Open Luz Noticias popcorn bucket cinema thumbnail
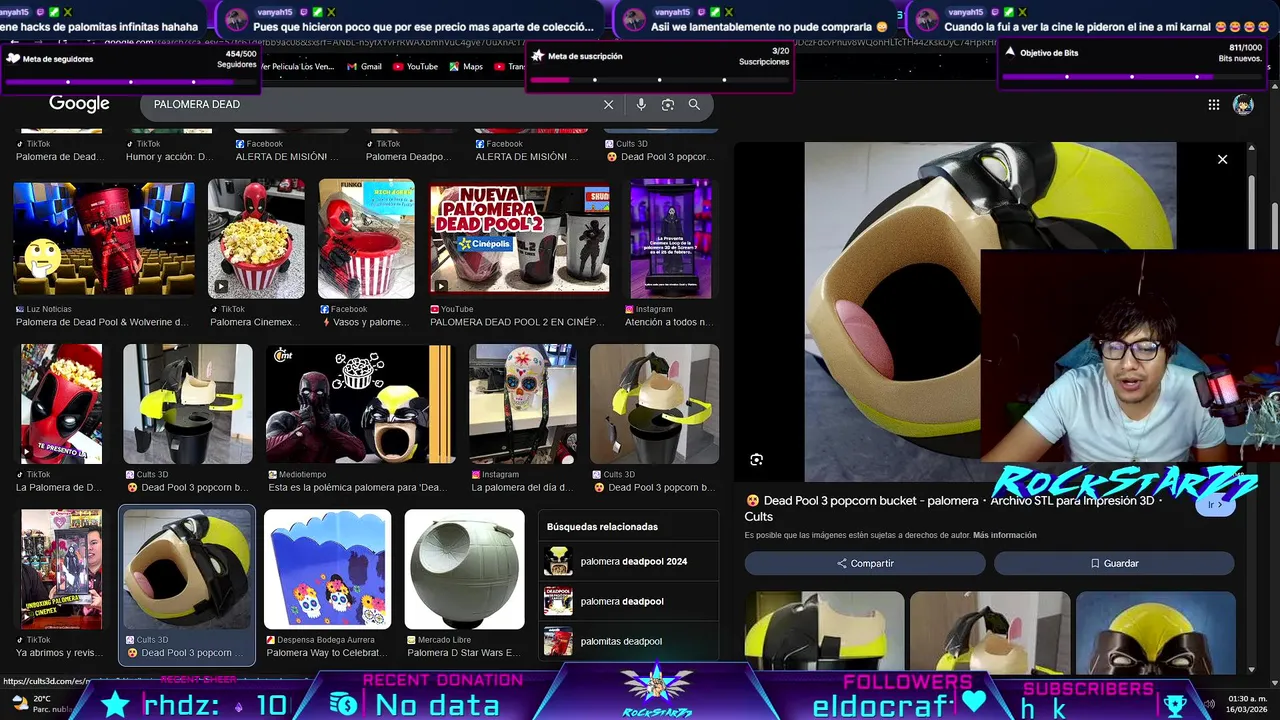This screenshot has width=1280, height=720. pyautogui.click(x=104, y=238)
